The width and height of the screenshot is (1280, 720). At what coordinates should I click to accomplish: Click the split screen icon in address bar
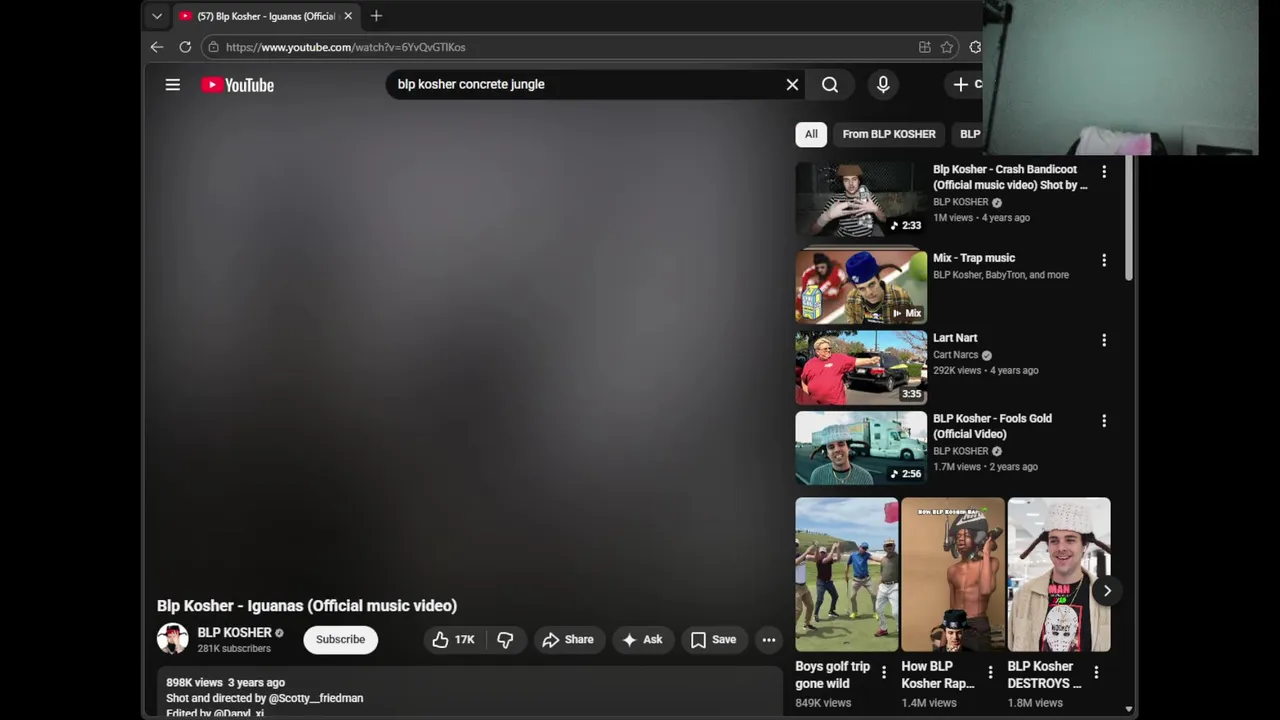(x=925, y=47)
